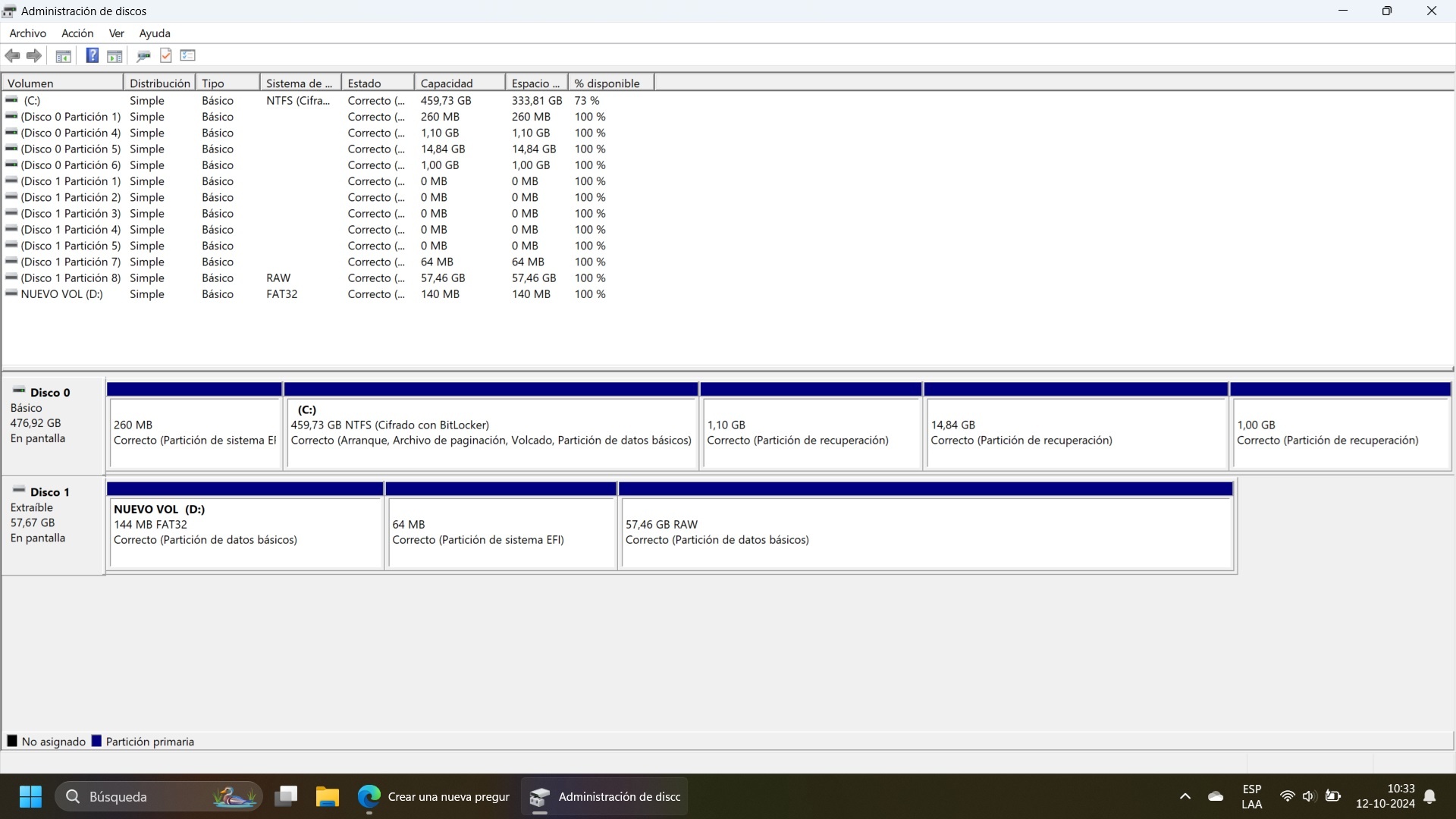Open the Archivo menu

click(x=27, y=33)
